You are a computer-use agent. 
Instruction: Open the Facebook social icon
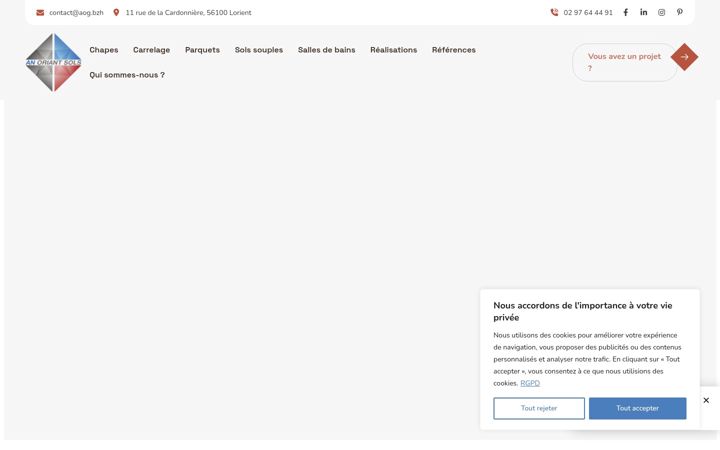pos(625,12)
